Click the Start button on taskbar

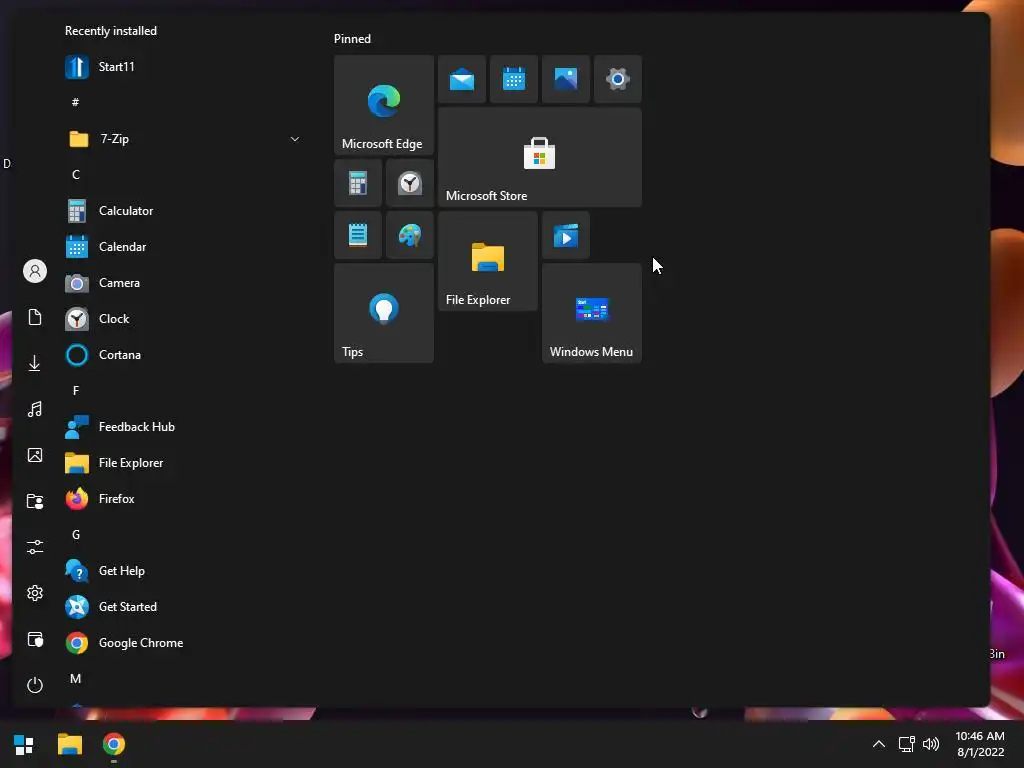(24, 744)
